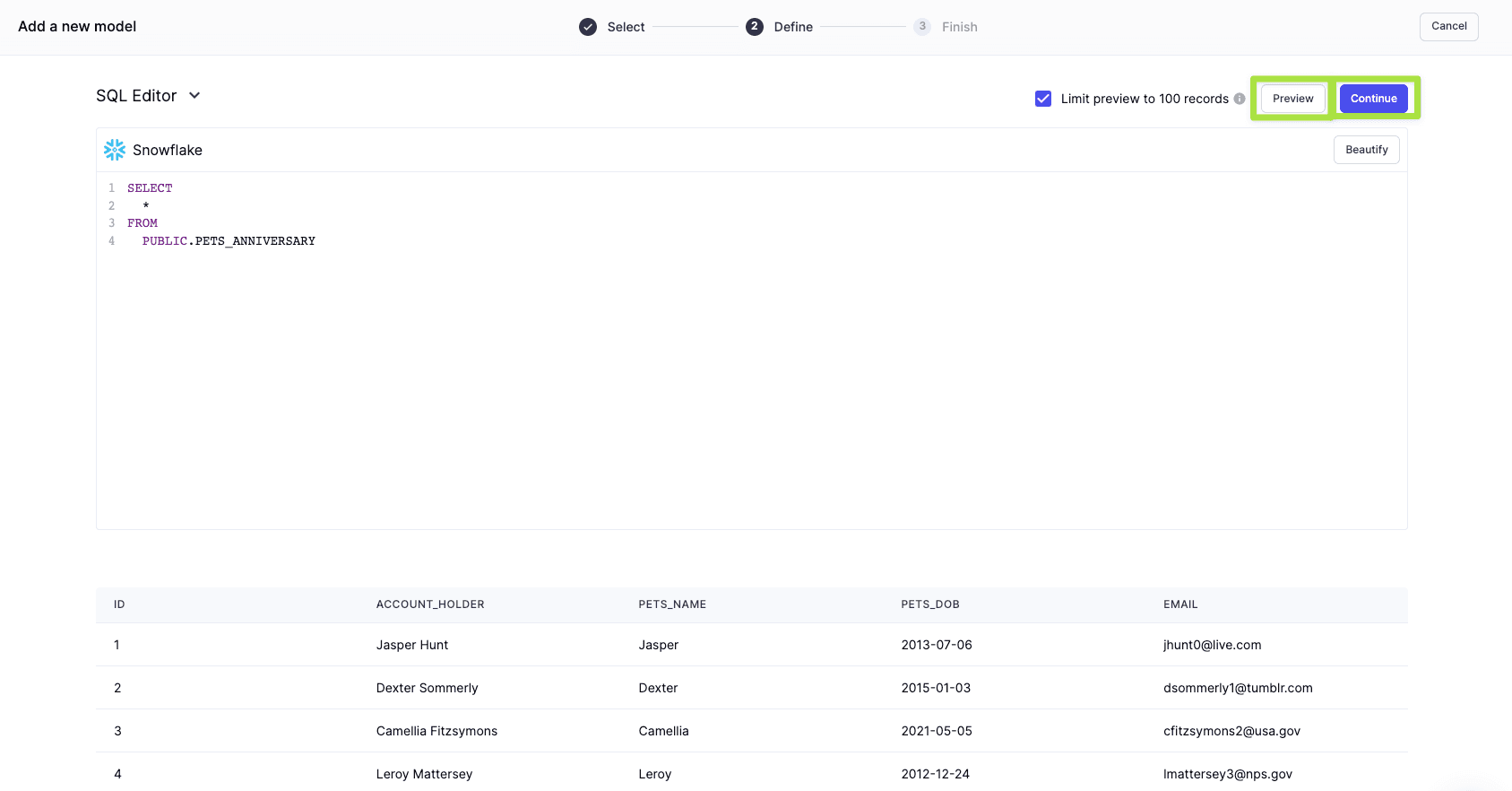Click the Select step checkmark icon

pyautogui.click(x=588, y=27)
